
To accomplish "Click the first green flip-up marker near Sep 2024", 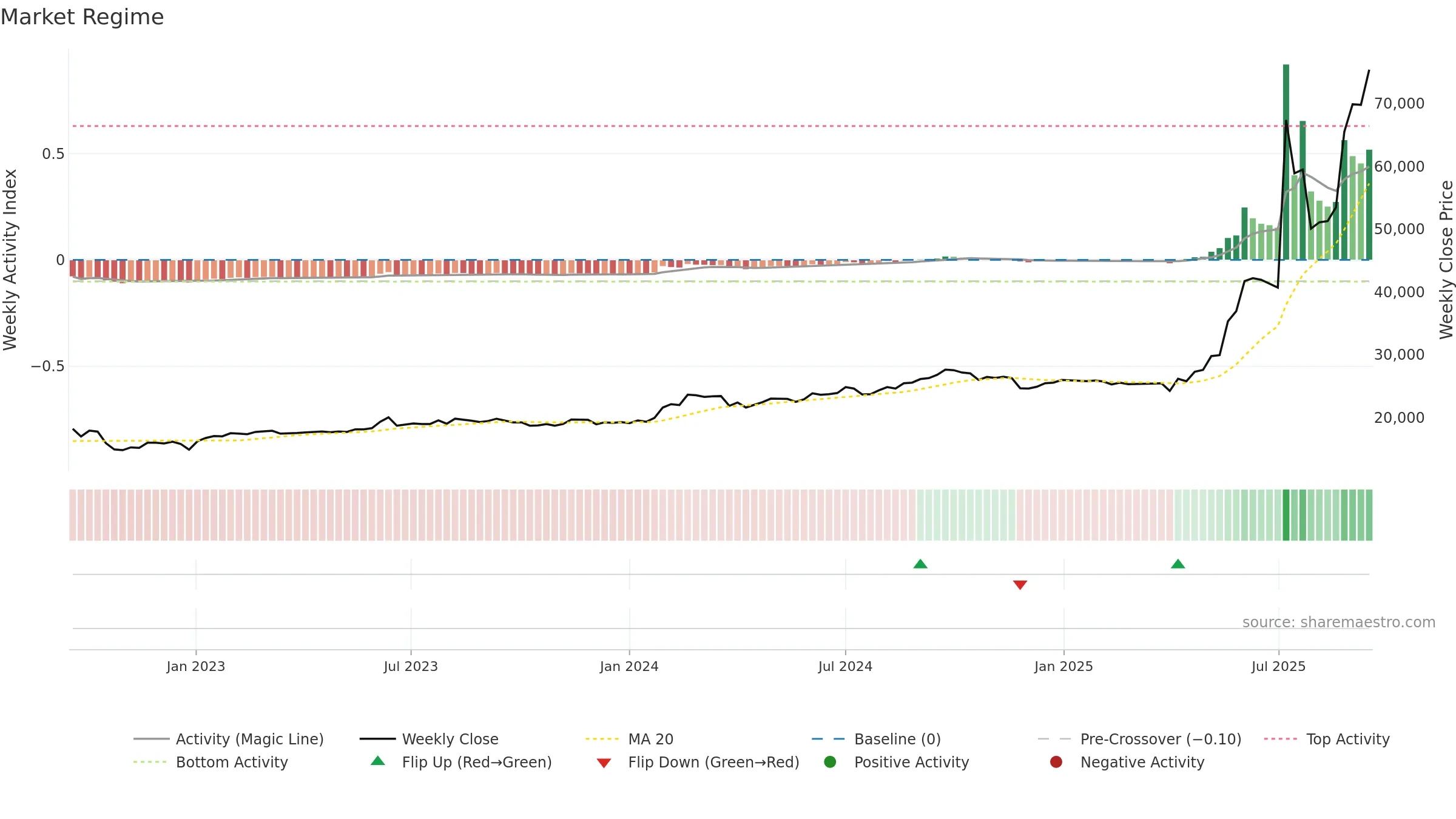I will click(920, 564).
